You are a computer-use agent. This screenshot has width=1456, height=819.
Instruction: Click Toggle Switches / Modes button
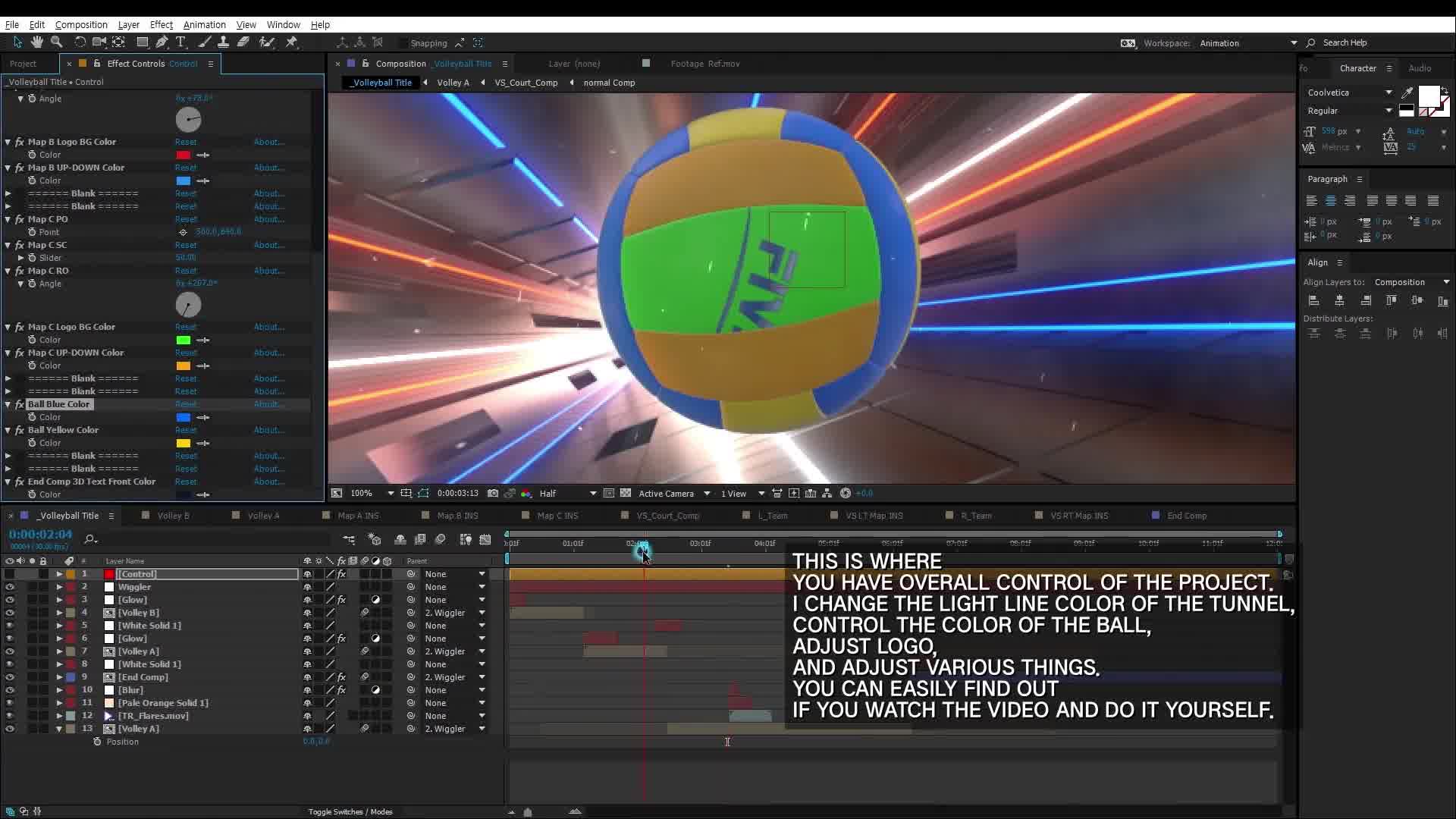coord(350,811)
